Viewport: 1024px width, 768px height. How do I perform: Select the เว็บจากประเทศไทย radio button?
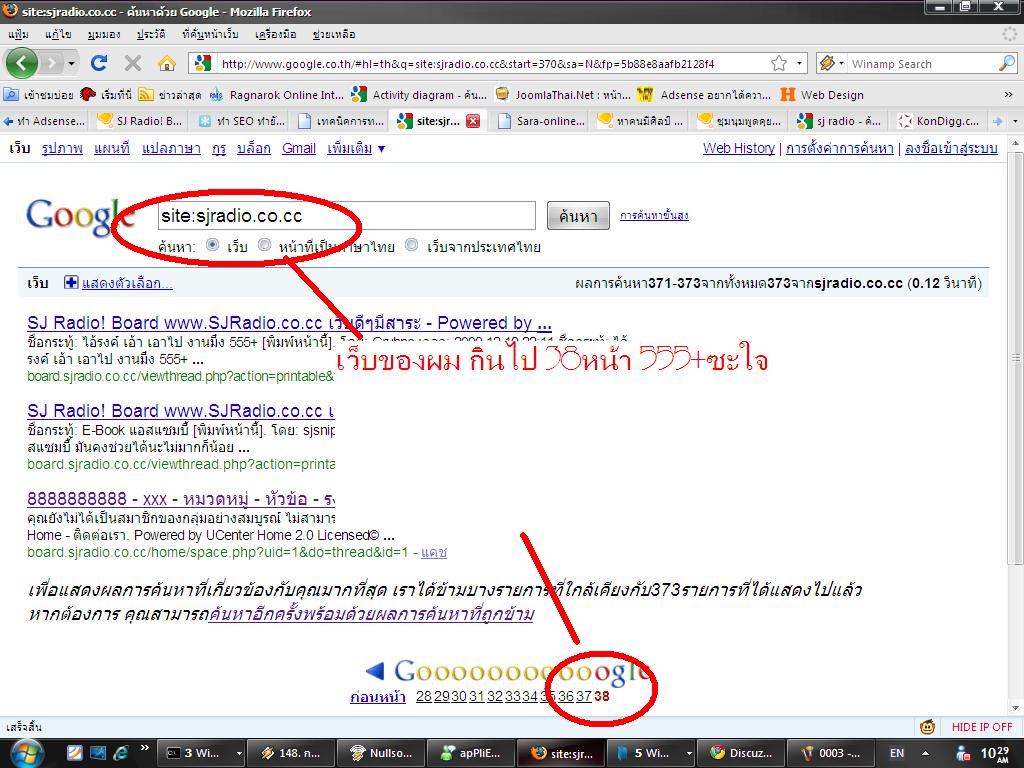click(411, 245)
